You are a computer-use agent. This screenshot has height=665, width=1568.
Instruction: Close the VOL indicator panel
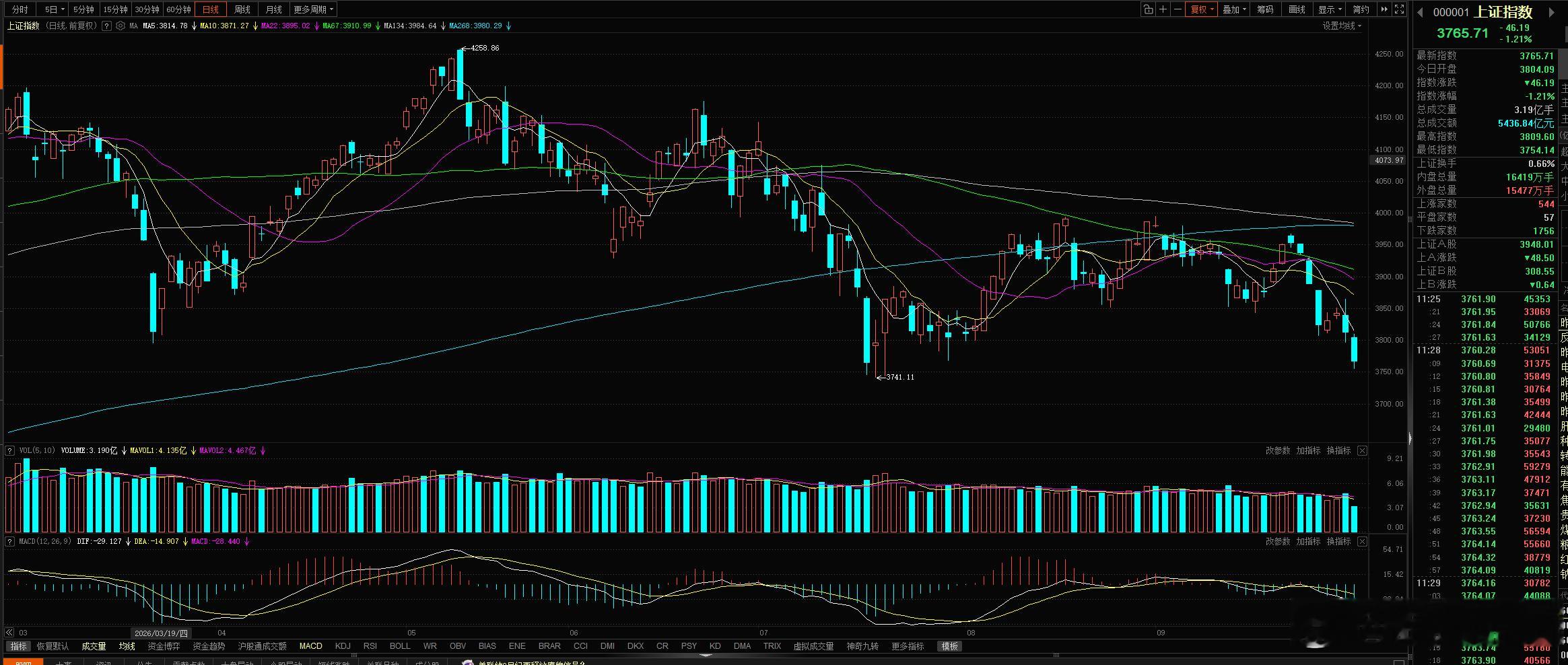[1362, 450]
